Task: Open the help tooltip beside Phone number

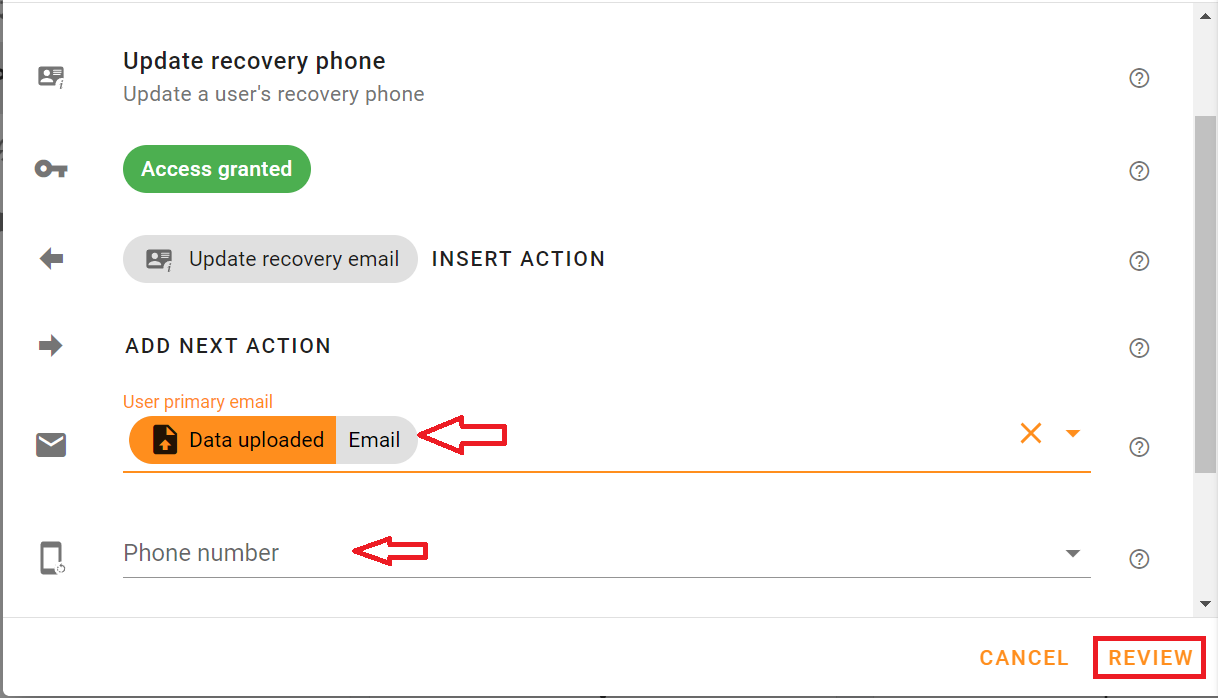Action: point(1139,559)
